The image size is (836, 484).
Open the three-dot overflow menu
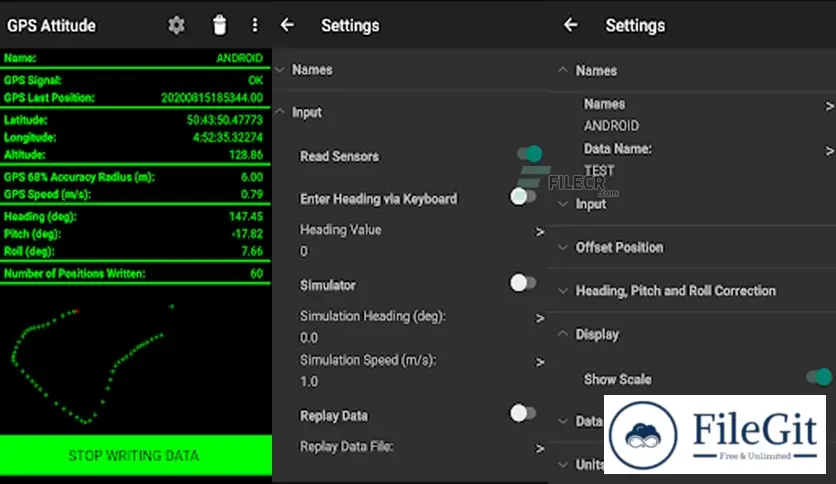tap(255, 25)
